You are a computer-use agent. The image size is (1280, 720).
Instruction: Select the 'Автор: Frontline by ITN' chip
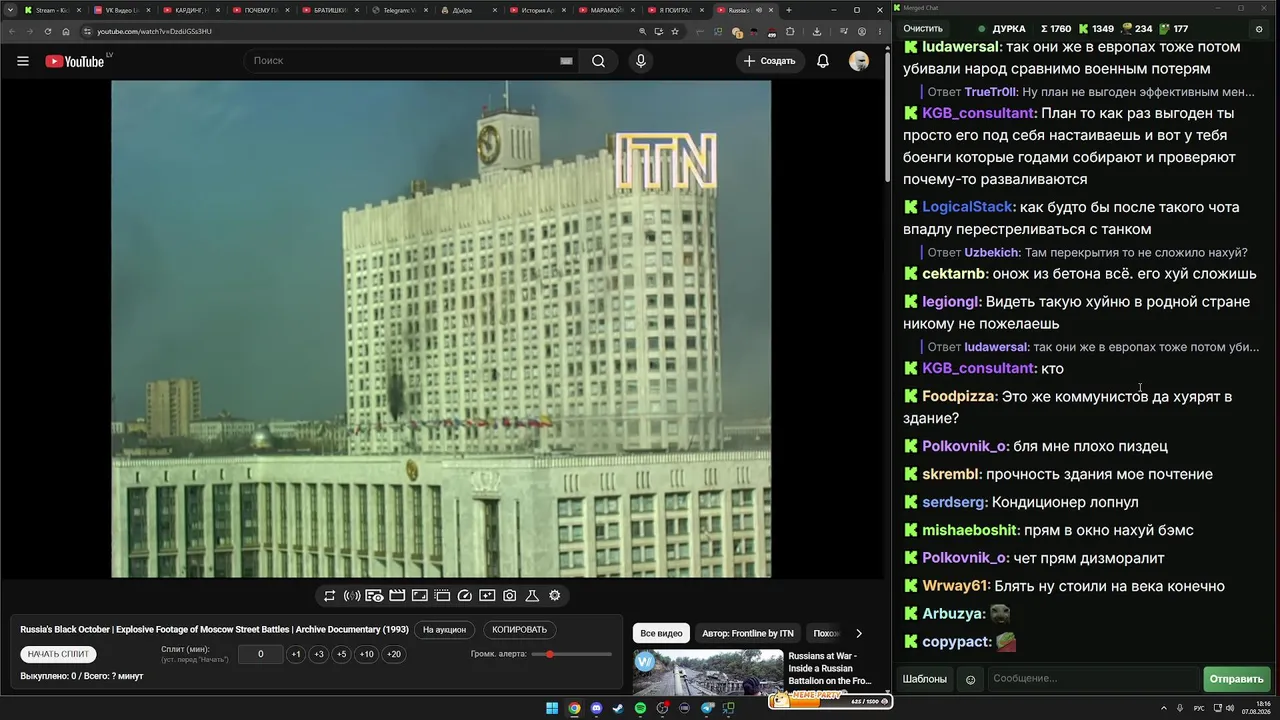[x=748, y=633]
